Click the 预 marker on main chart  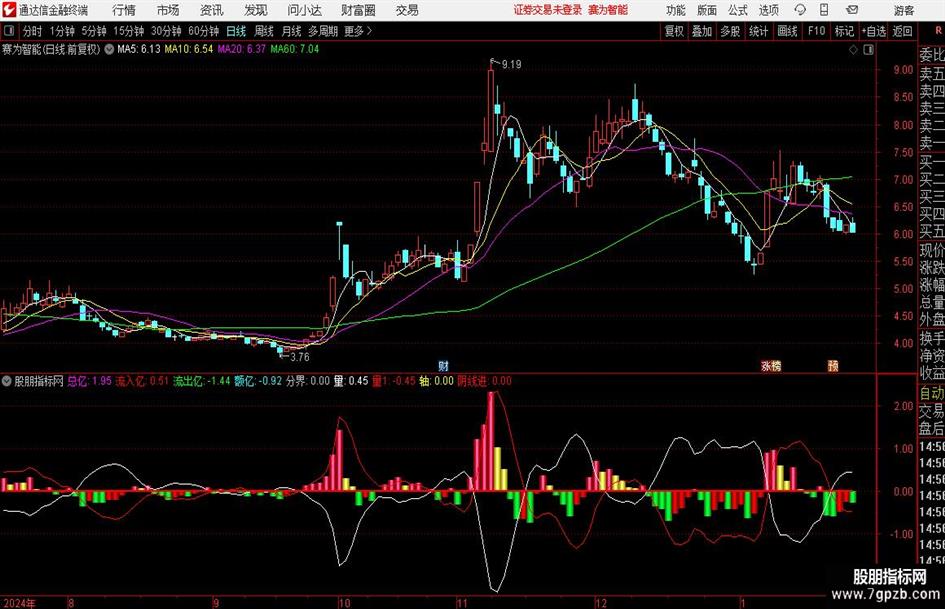pyautogui.click(x=833, y=365)
